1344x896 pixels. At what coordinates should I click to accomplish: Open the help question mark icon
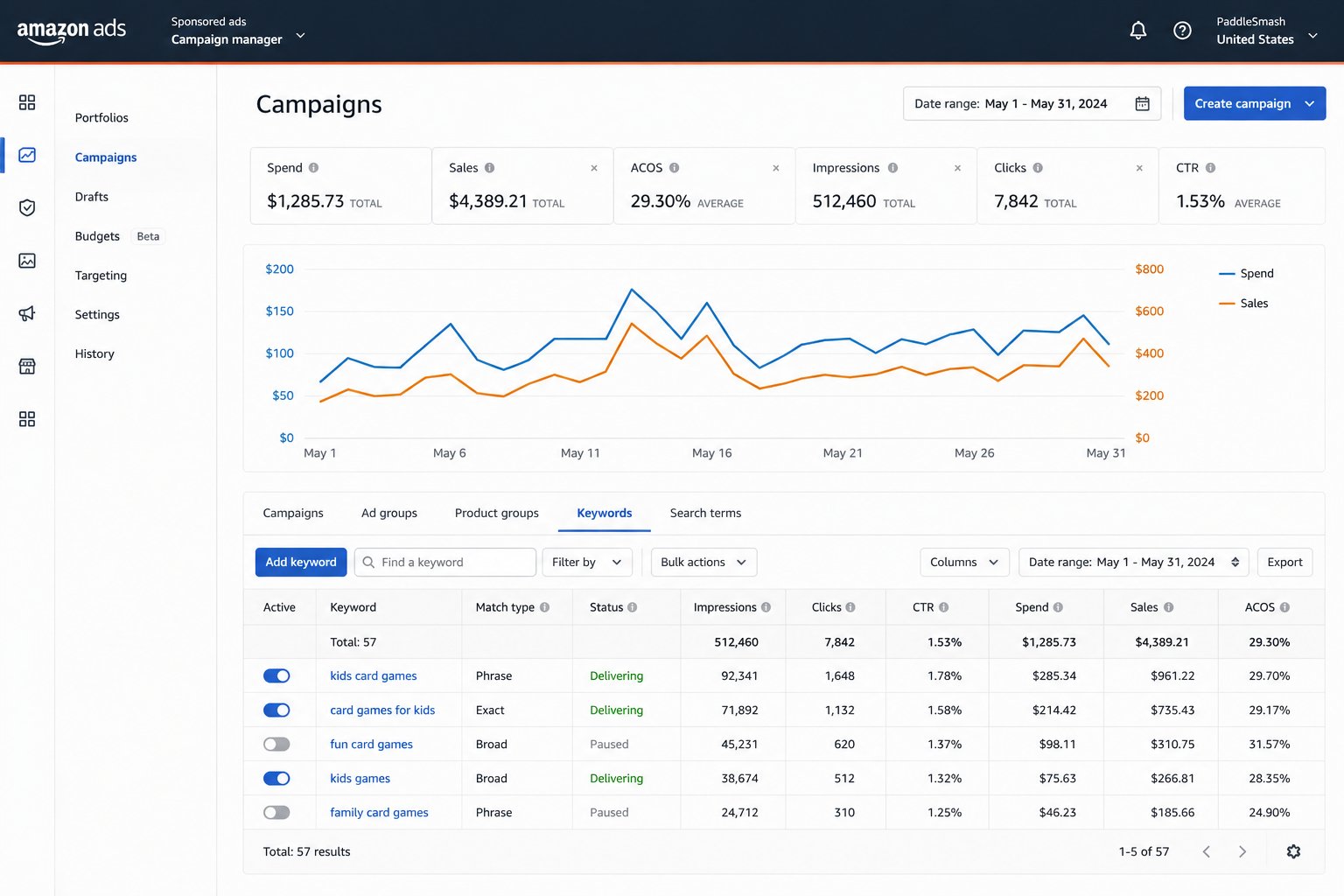pos(1182,31)
